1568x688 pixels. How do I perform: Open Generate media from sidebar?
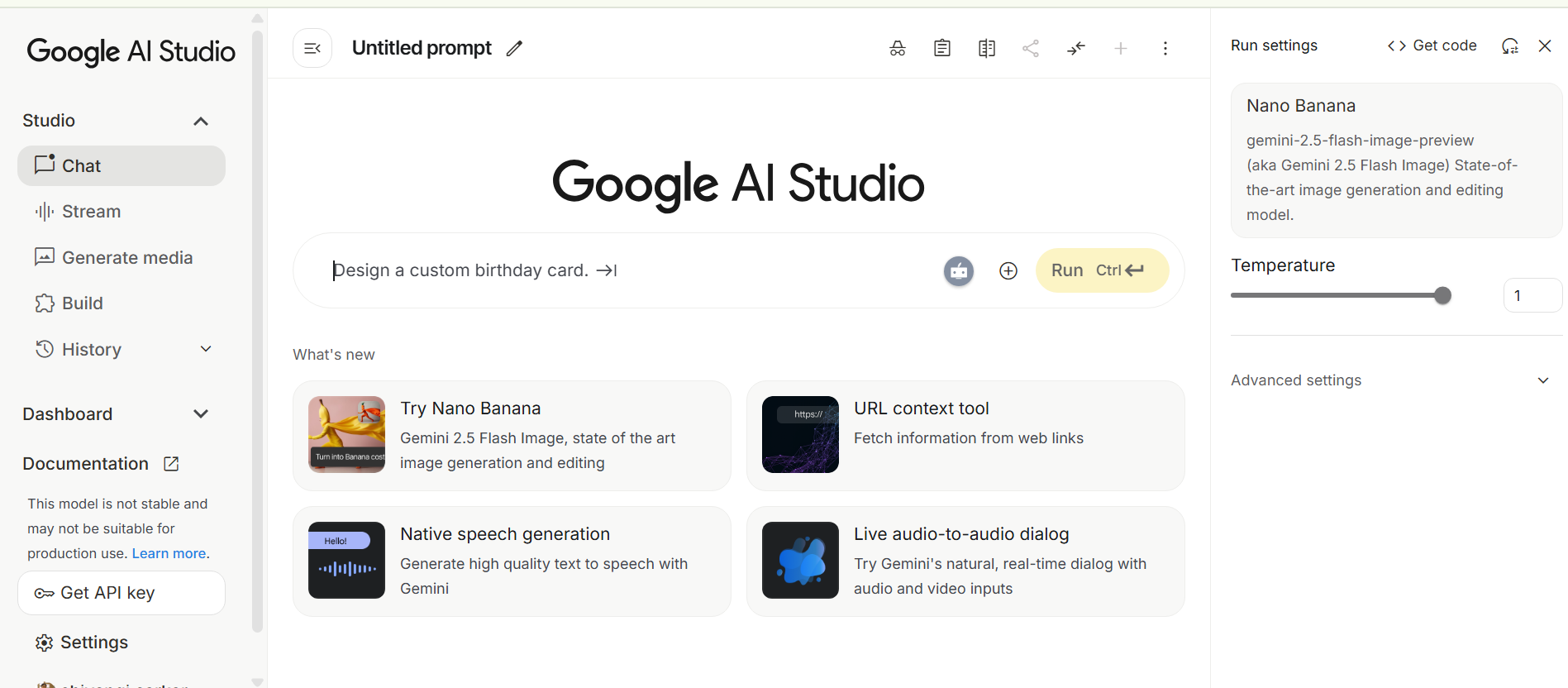[x=126, y=258]
